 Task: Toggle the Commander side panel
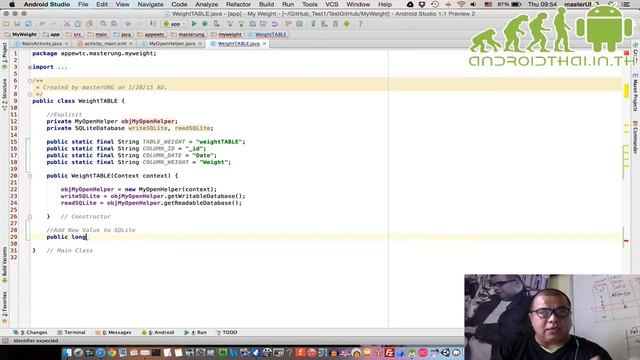tap(636, 137)
